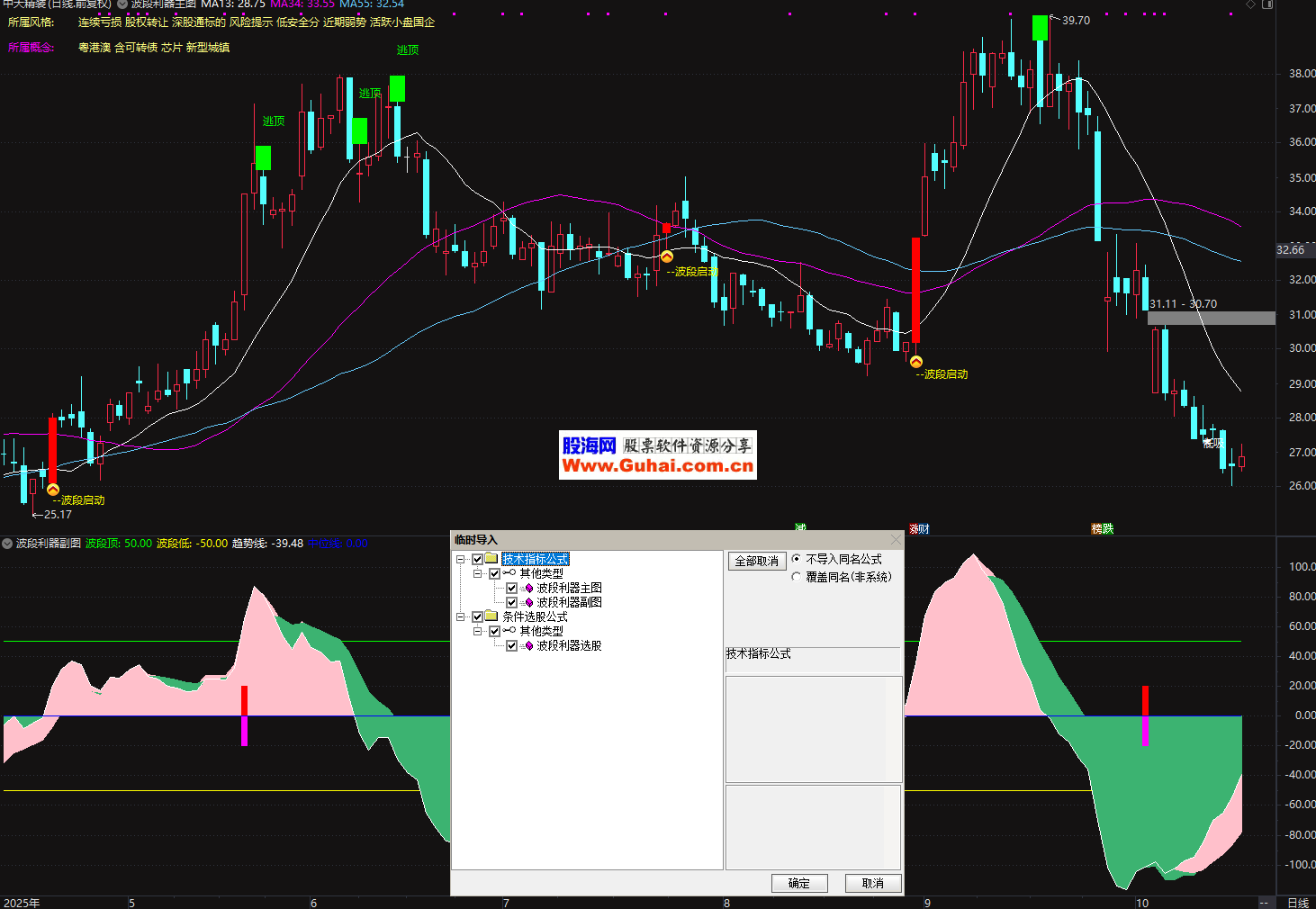Click the yellow folder icon of 技术指标公式
The width and height of the screenshot is (1316, 909).
[x=491, y=559]
